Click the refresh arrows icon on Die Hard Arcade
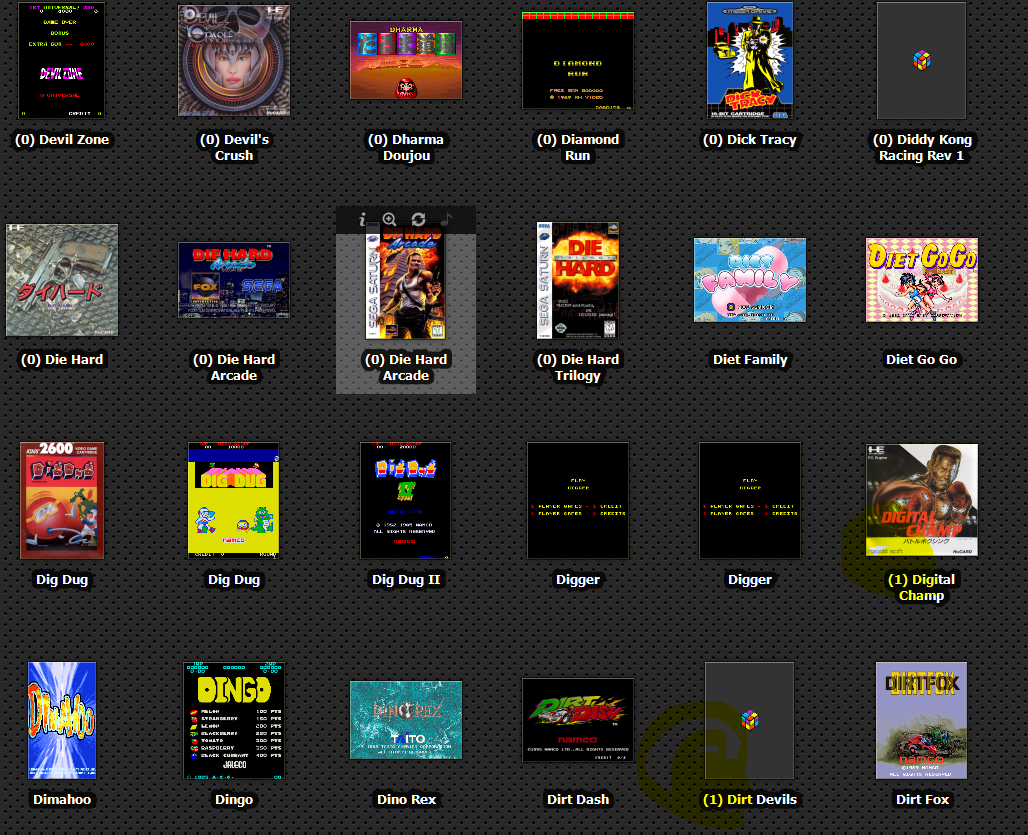The height and width of the screenshot is (835, 1028). point(418,219)
